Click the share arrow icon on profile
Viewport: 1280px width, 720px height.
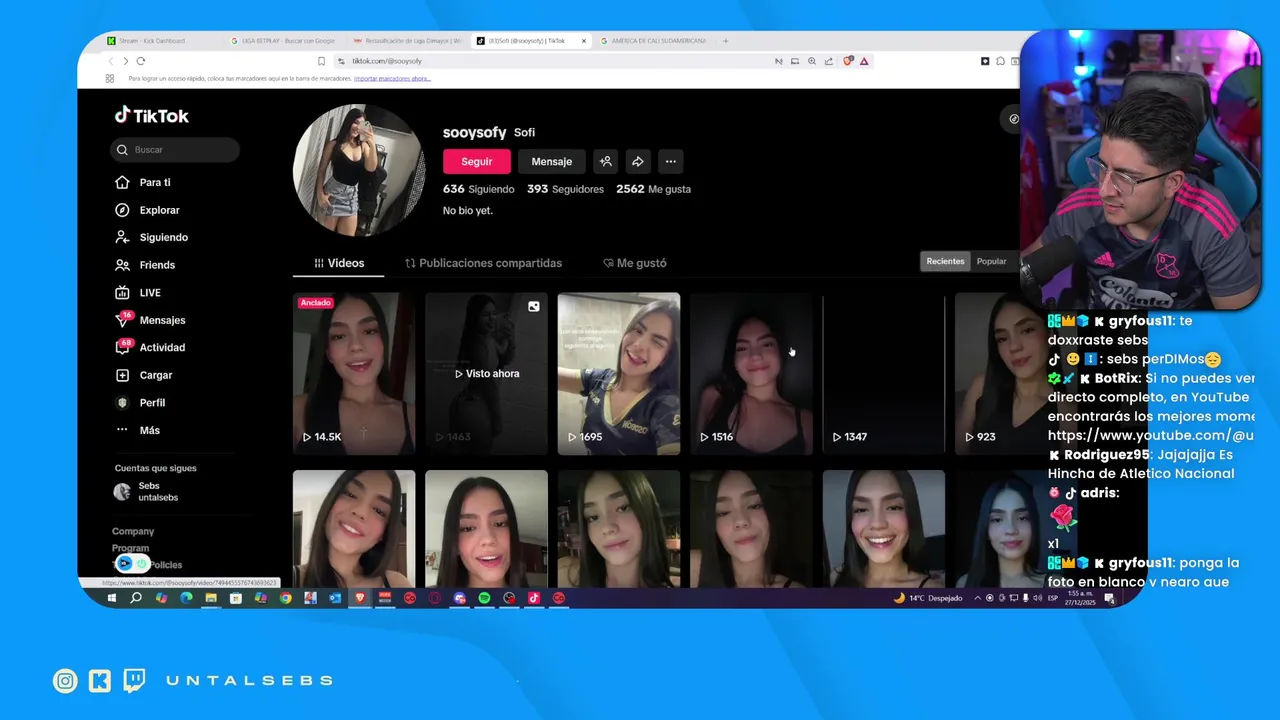tap(638, 161)
